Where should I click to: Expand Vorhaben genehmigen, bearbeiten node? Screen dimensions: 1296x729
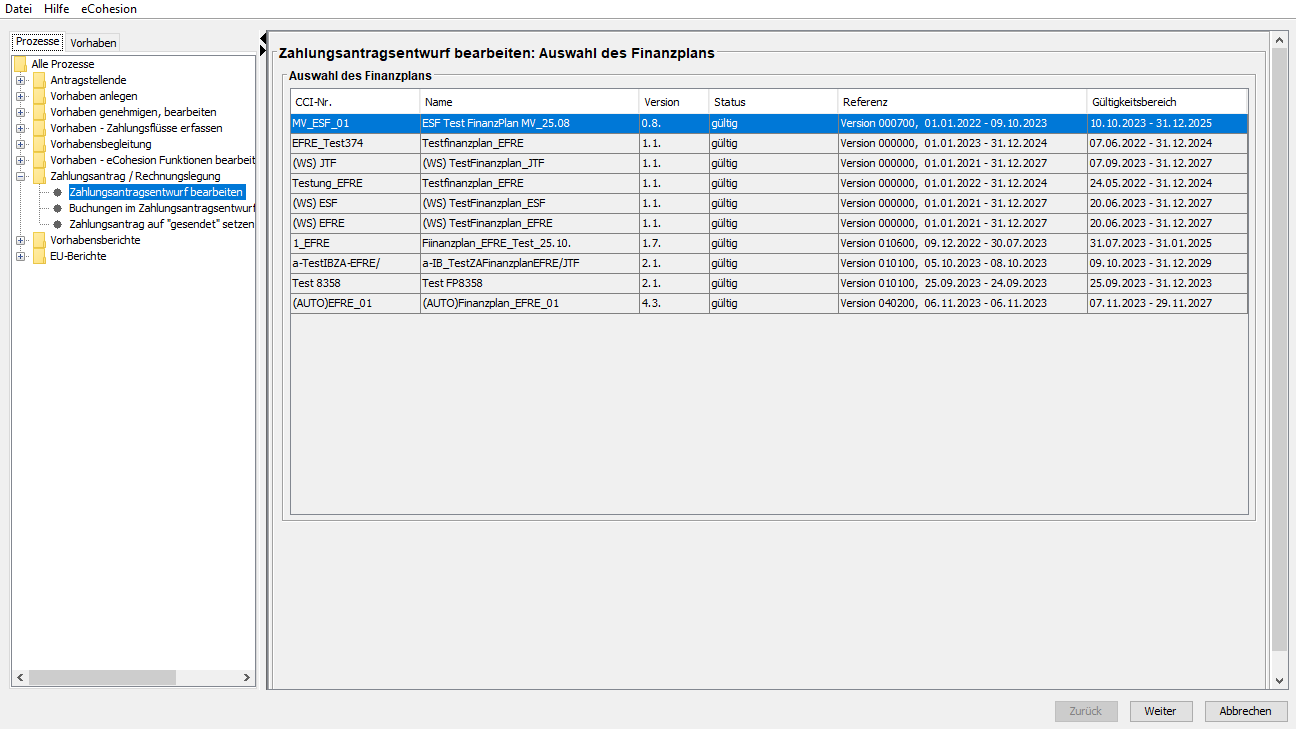[20, 112]
